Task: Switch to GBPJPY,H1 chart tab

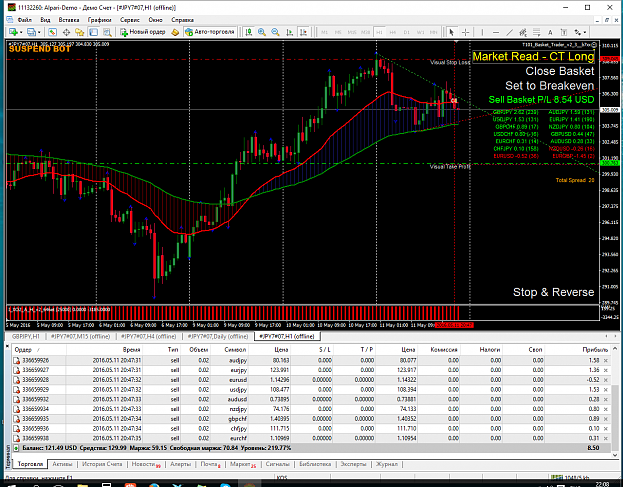Action: (x=26, y=336)
